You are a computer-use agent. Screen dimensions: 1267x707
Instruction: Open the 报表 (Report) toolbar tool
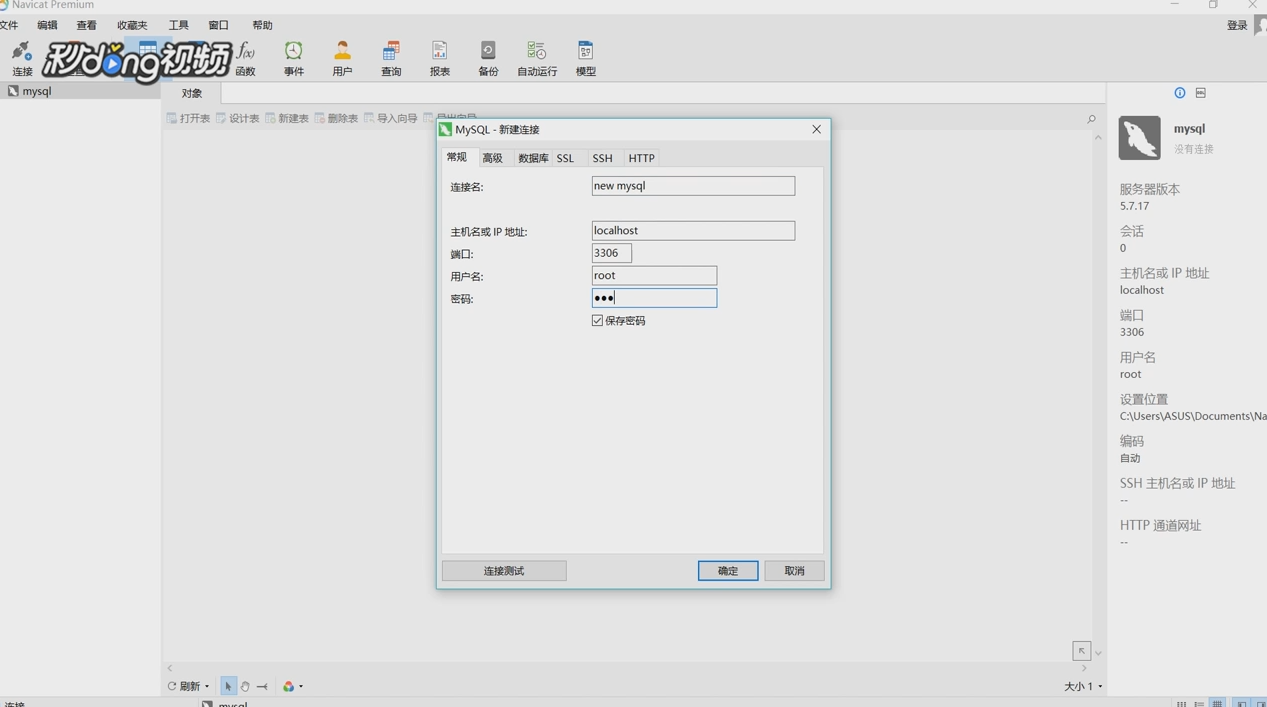tap(439, 59)
